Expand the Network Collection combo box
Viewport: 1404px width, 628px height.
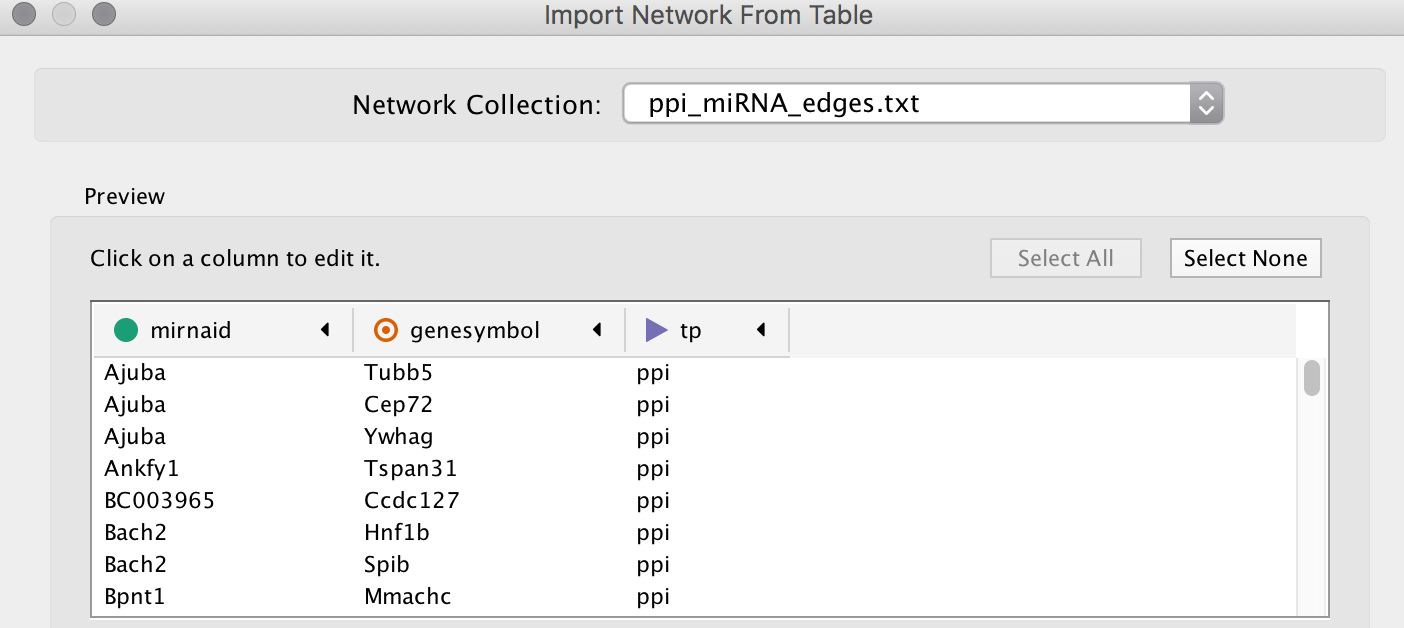pyautogui.click(x=1206, y=103)
